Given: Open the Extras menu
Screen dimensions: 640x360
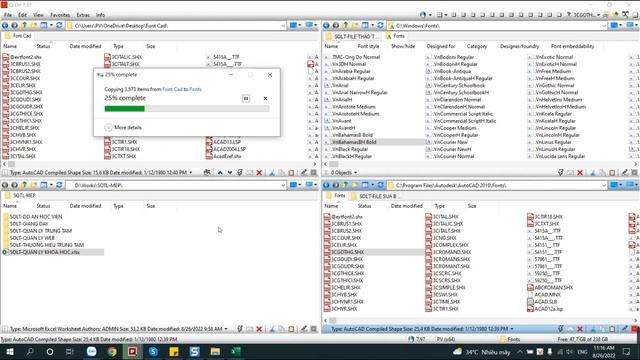Looking at the screenshot, I should [83, 15].
